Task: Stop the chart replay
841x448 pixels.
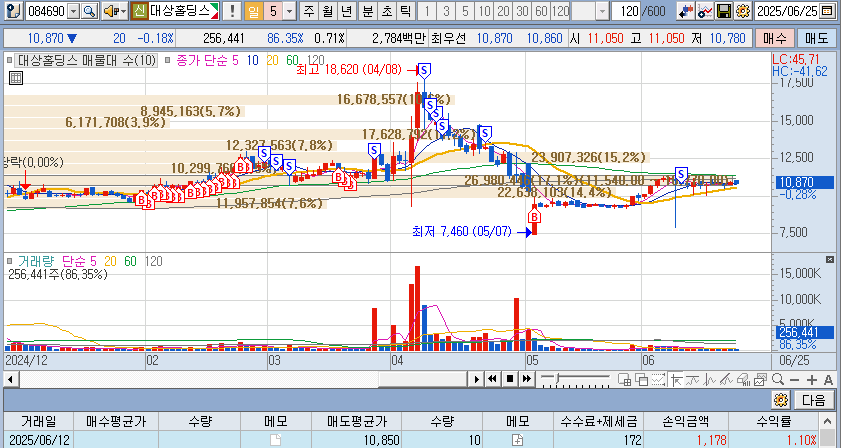Action: point(510,379)
